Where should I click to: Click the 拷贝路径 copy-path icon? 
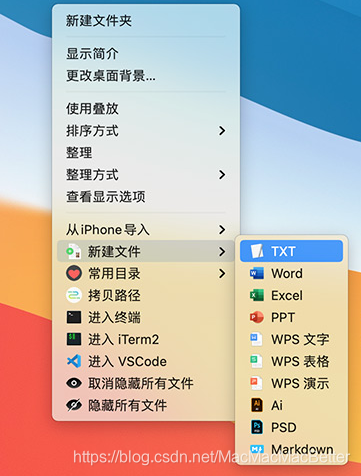[x=74, y=295]
